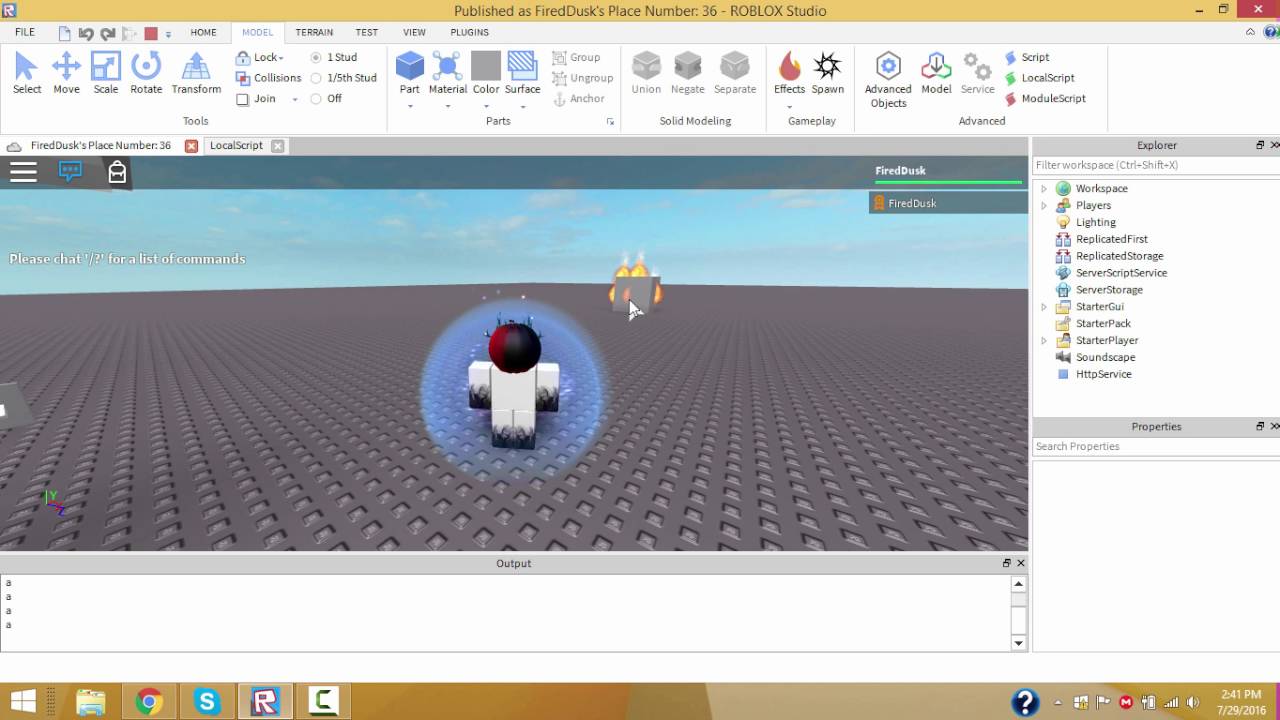This screenshot has width=1280, height=720.
Task: Click the Union solid modeling icon
Action: [646, 66]
